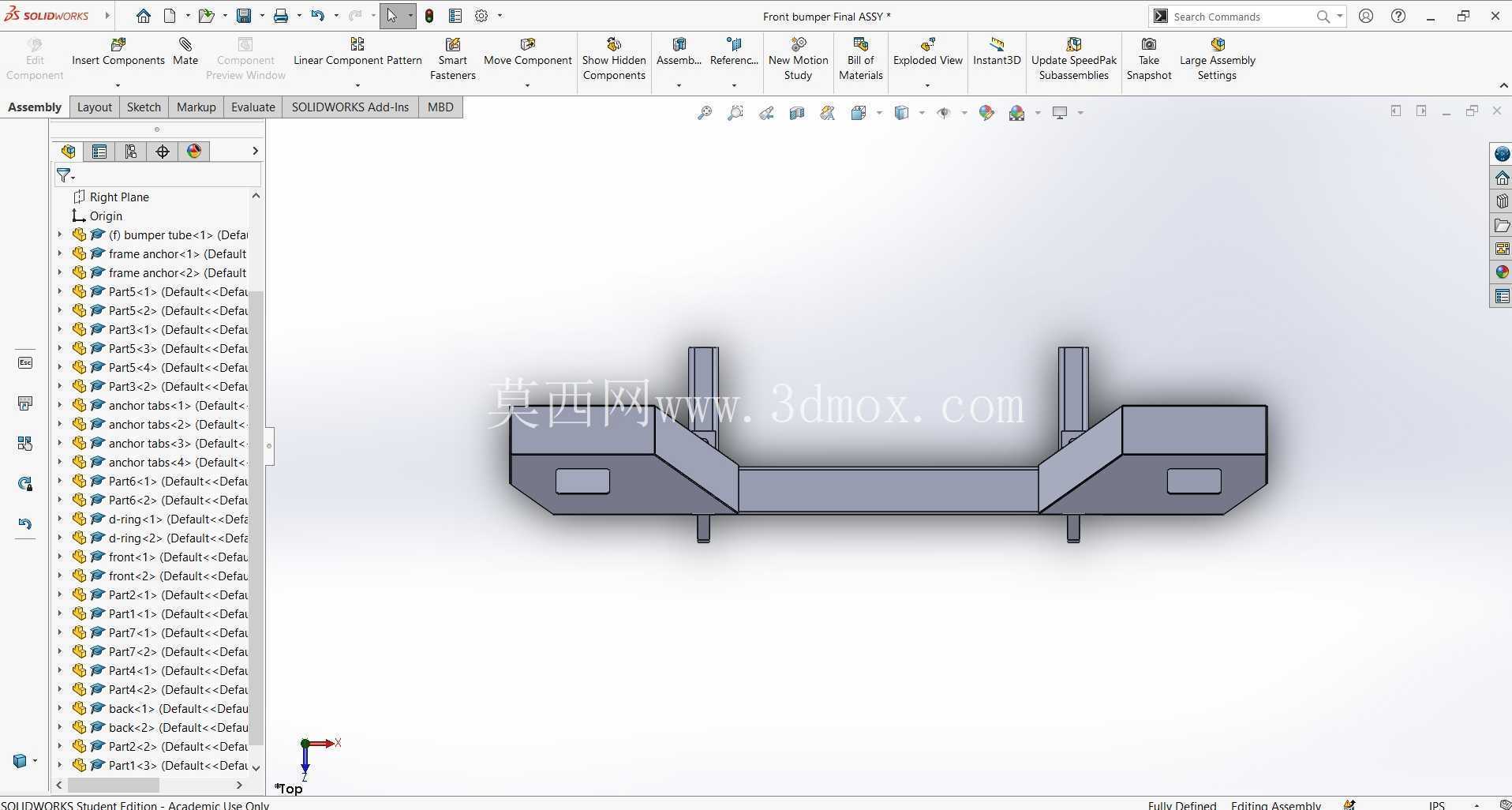The height and width of the screenshot is (810, 1512).
Task: Click Exploded View
Action: (x=928, y=52)
